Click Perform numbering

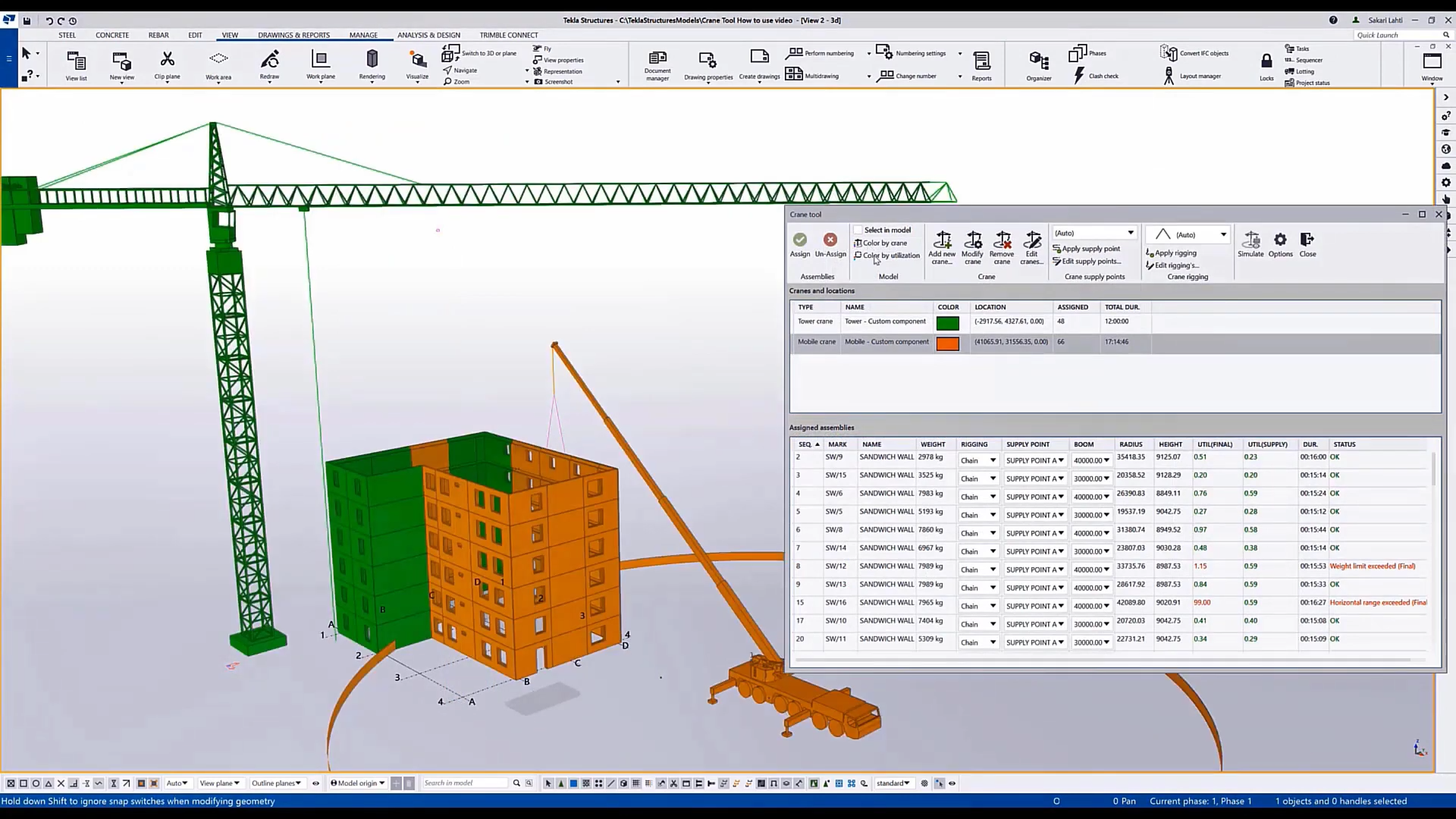[820, 53]
